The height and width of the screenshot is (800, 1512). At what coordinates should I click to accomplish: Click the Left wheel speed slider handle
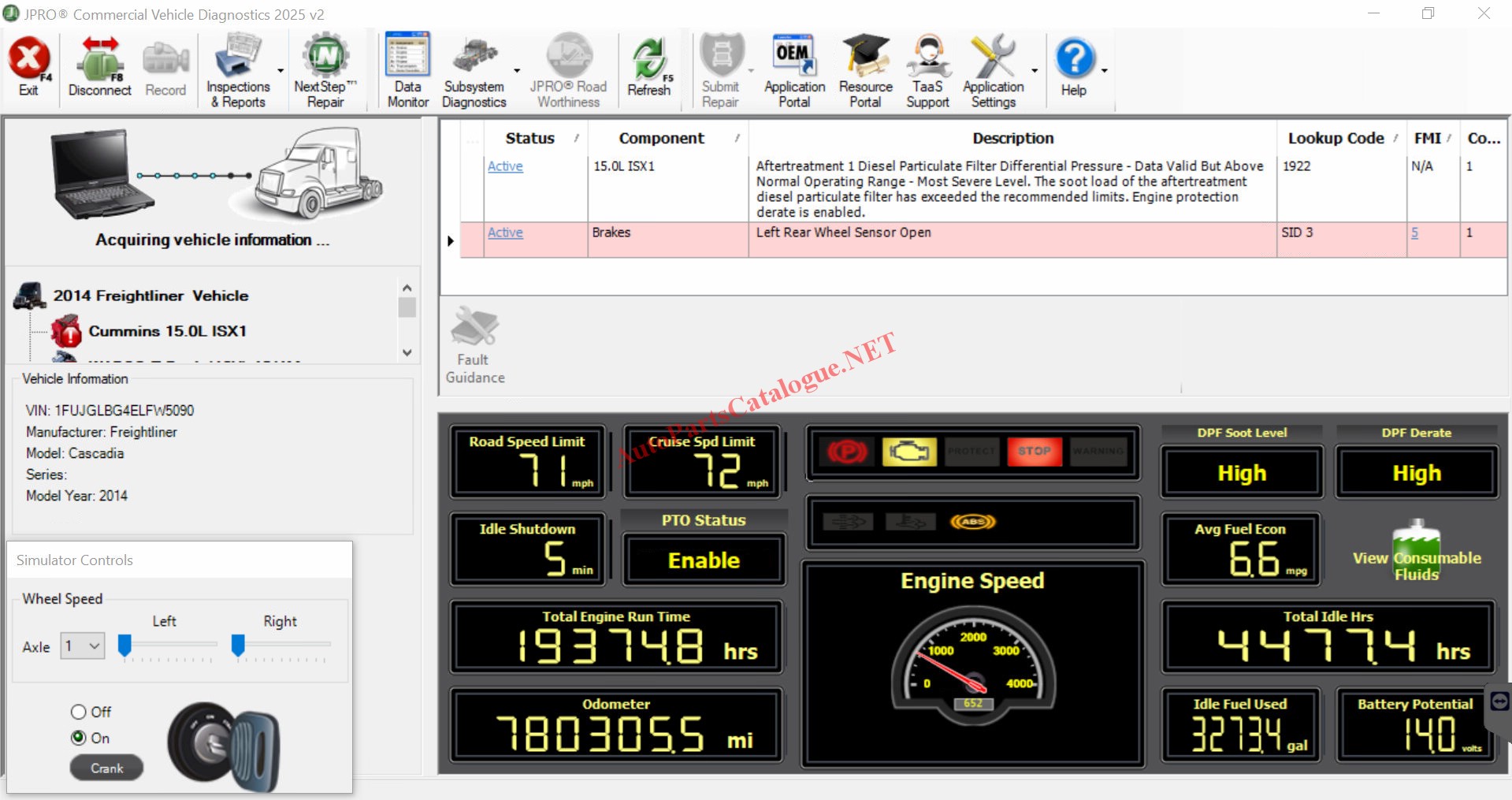point(124,646)
